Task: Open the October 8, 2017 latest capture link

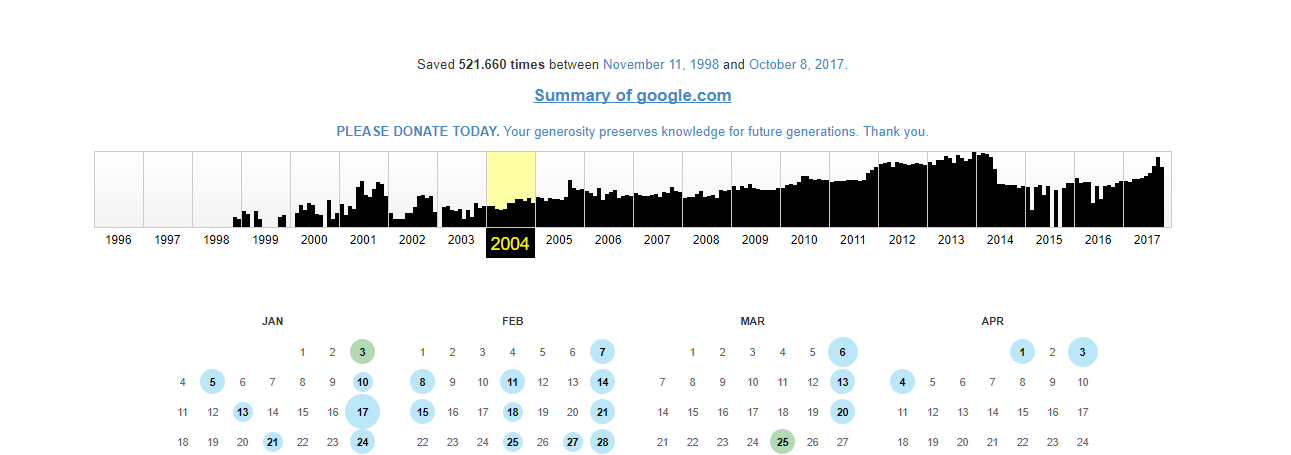Action: (x=797, y=65)
